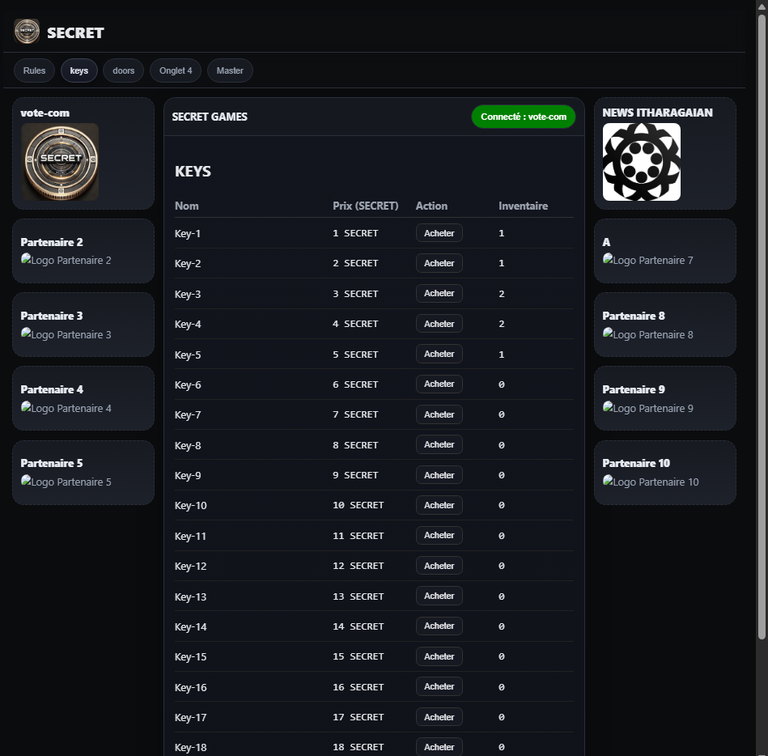Click Acheter in Key-12 row
Image resolution: width=768 pixels, height=756 pixels.
[x=439, y=566]
